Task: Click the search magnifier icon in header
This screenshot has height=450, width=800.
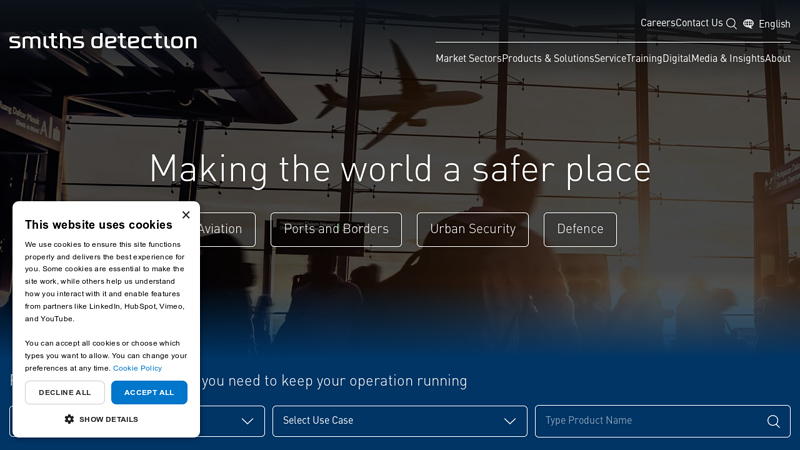Action: point(731,24)
